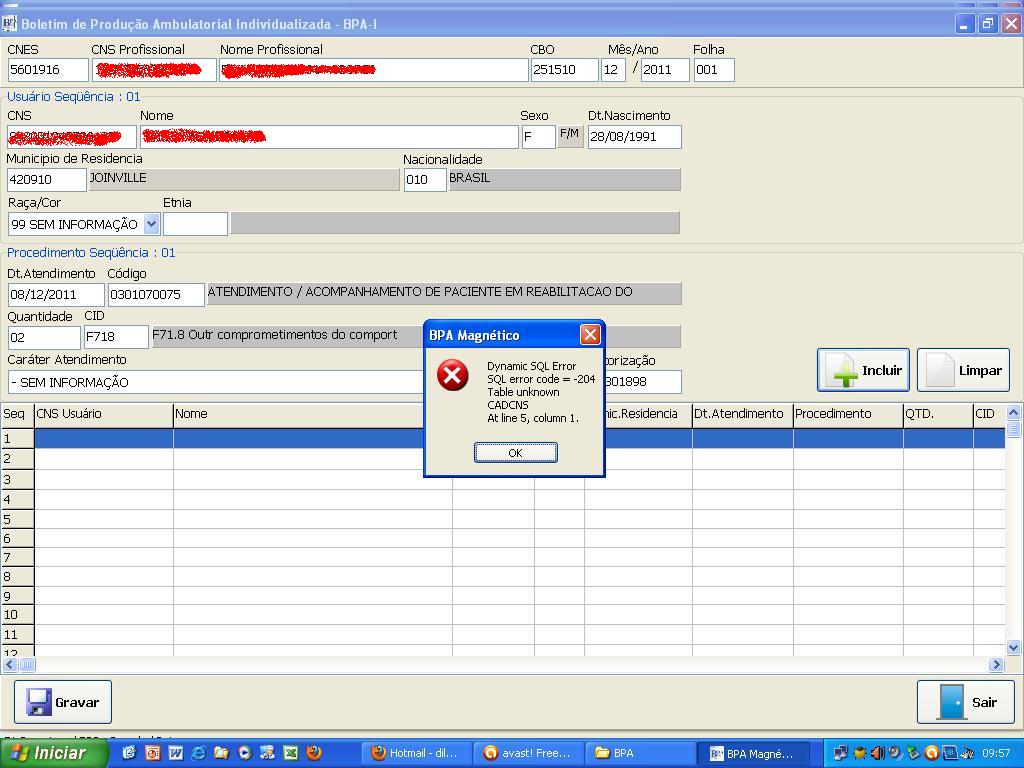
Task: Switch to Hotmail taskbar window
Action: point(415,753)
